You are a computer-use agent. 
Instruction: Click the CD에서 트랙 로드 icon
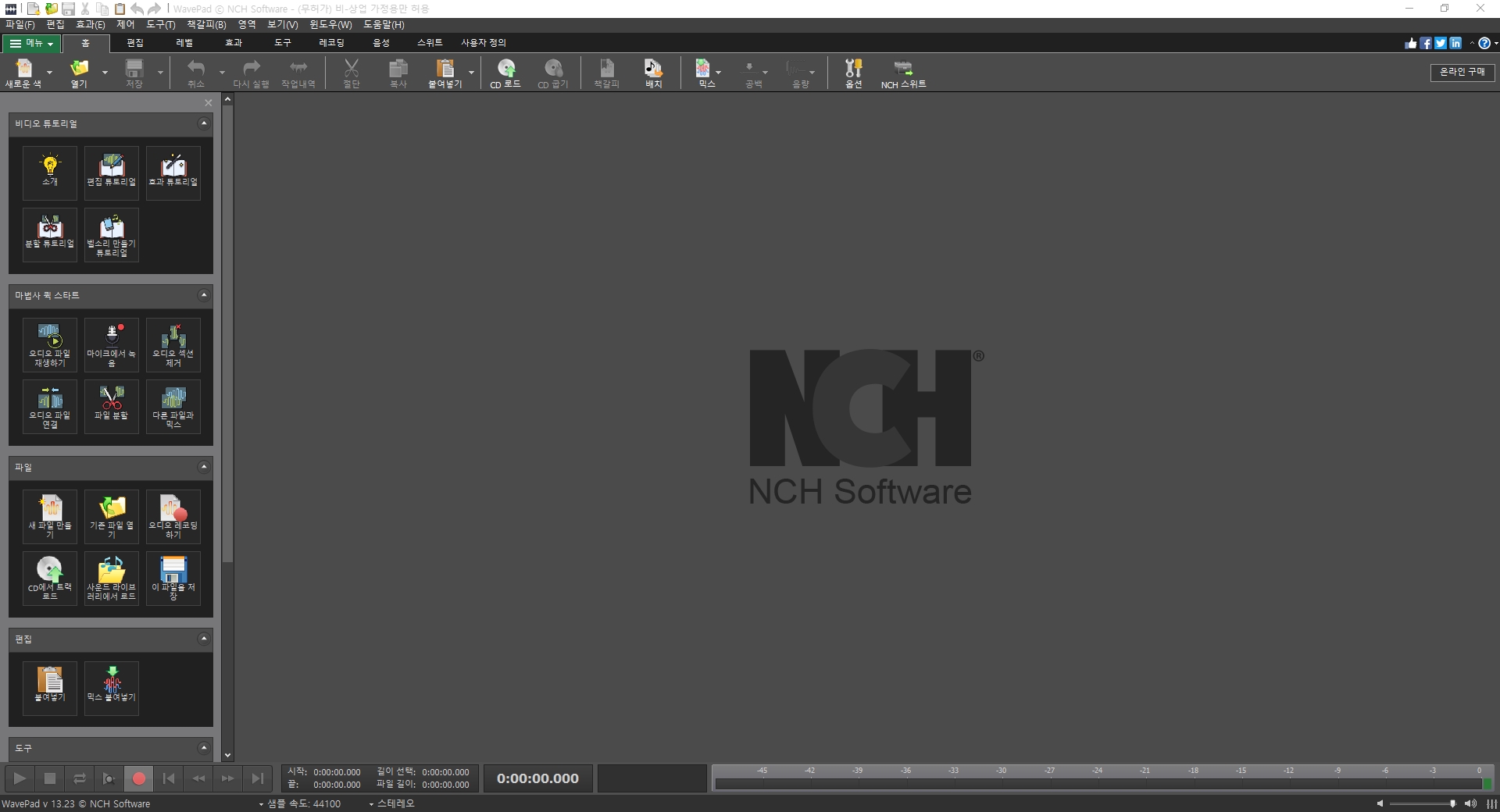pyautogui.click(x=50, y=578)
